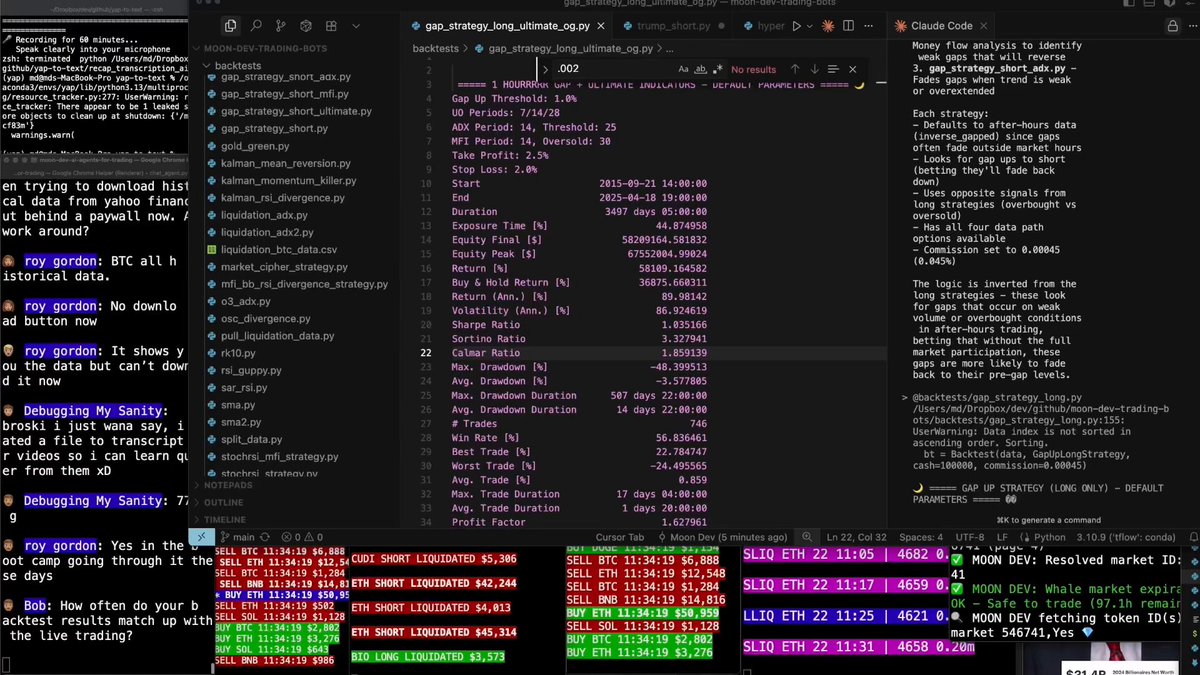The image size is (1200, 675).
Task: Select the Claude Code panel tab
Action: pos(943,25)
